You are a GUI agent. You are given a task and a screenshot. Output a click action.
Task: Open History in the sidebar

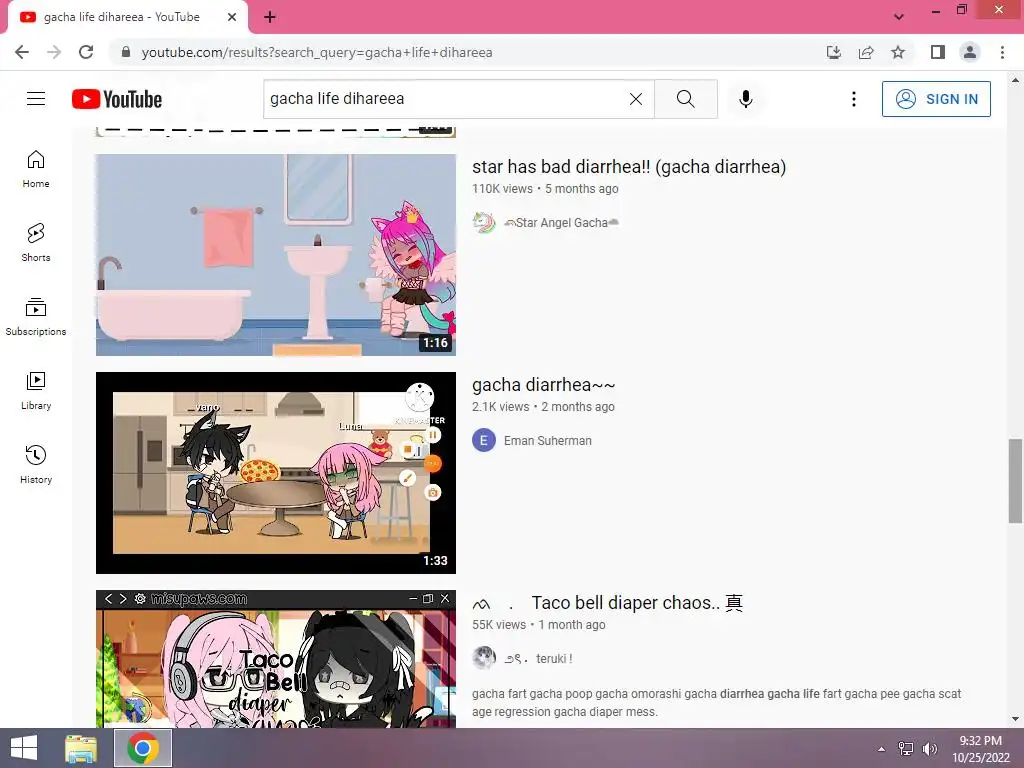(x=36, y=464)
